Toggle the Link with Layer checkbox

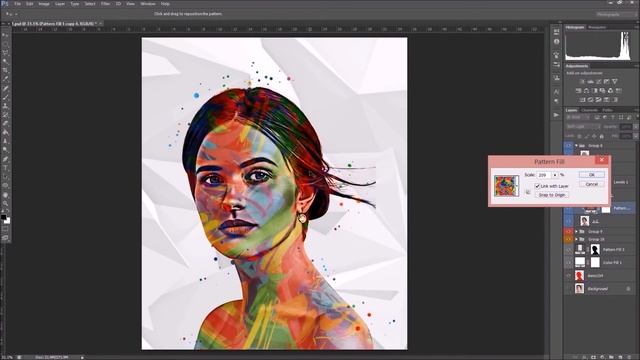(538, 186)
